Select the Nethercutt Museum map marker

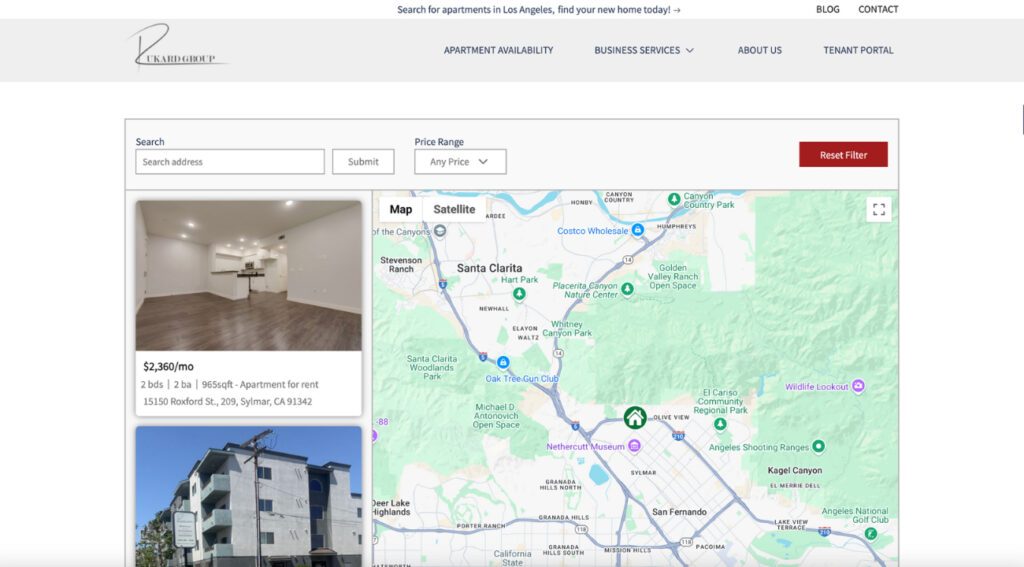634,446
